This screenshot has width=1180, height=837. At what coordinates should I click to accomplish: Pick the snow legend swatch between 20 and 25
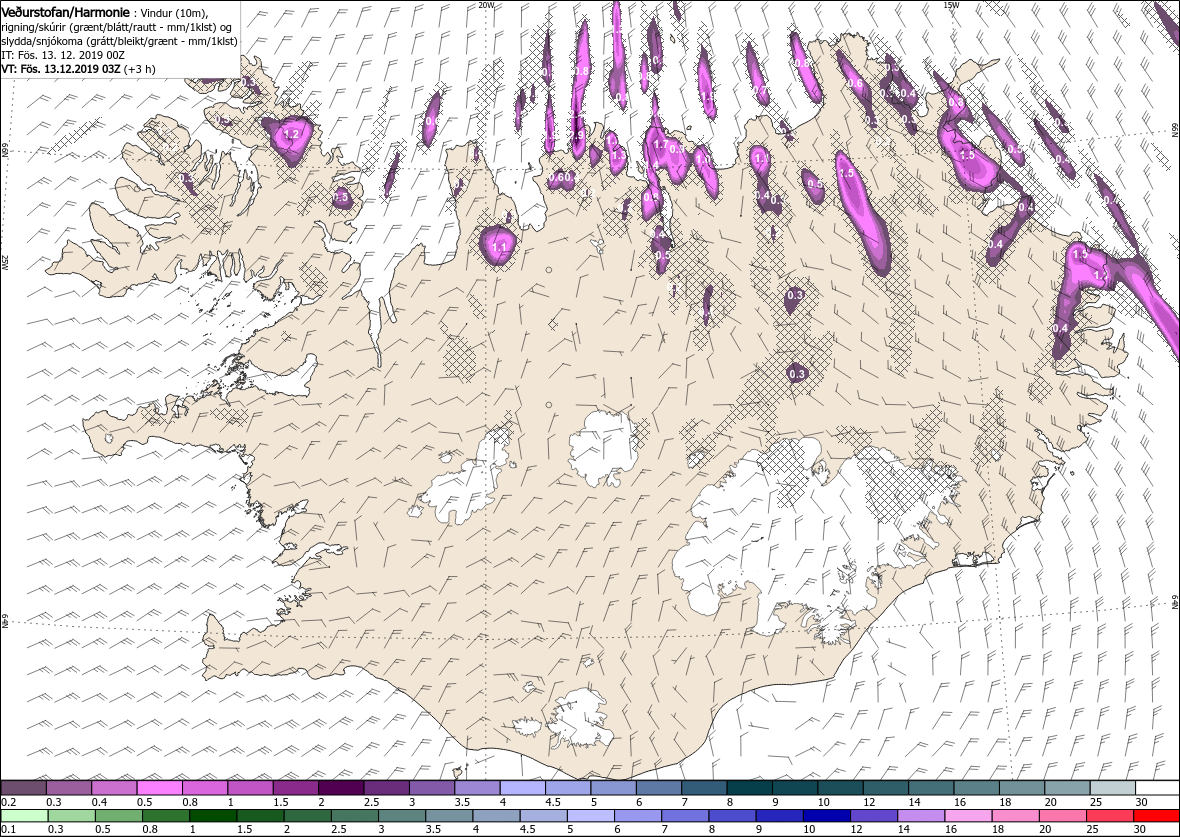[1066, 787]
